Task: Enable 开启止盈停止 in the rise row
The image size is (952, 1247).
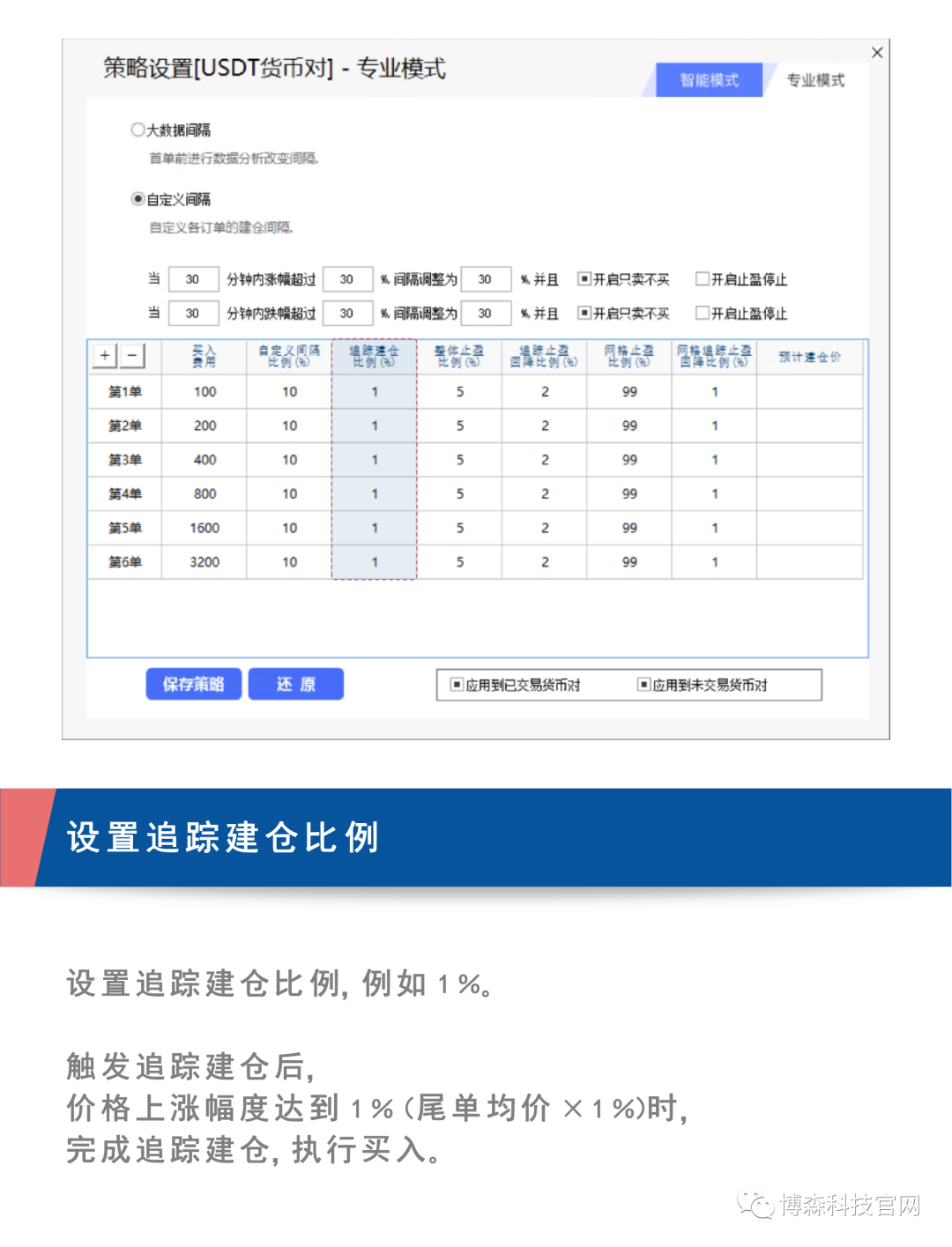Action: click(703, 279)
